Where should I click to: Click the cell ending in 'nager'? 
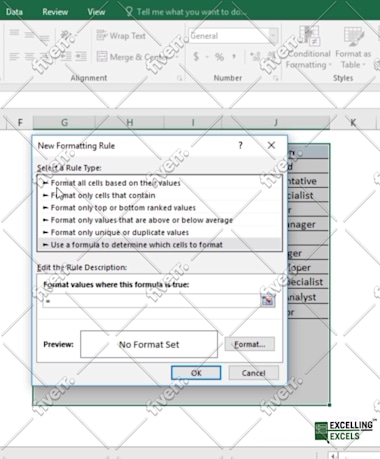[308, 224]
